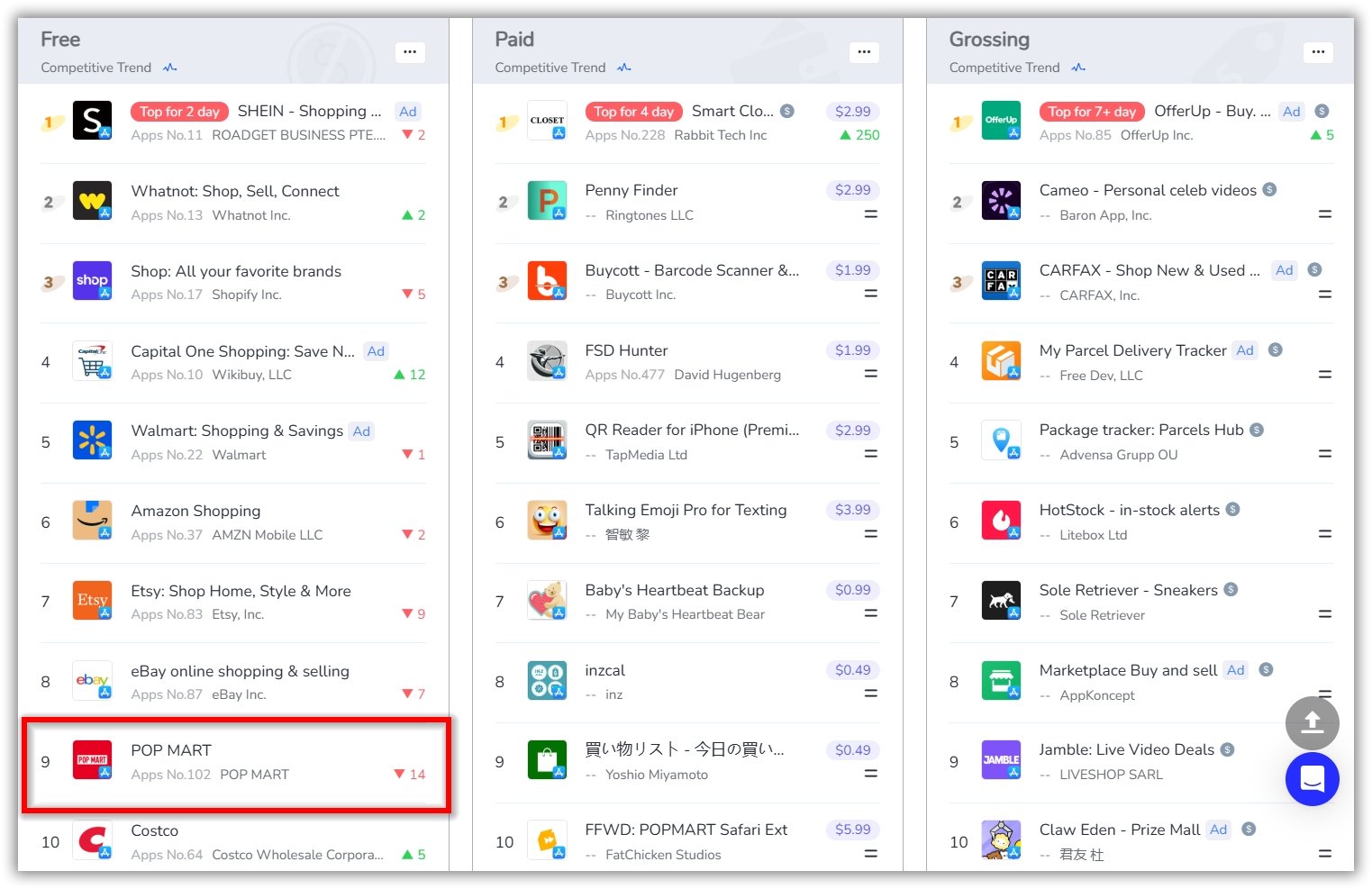Select developer Rabbit Tech Inc

pyautogui.click(x=721, y=135)
